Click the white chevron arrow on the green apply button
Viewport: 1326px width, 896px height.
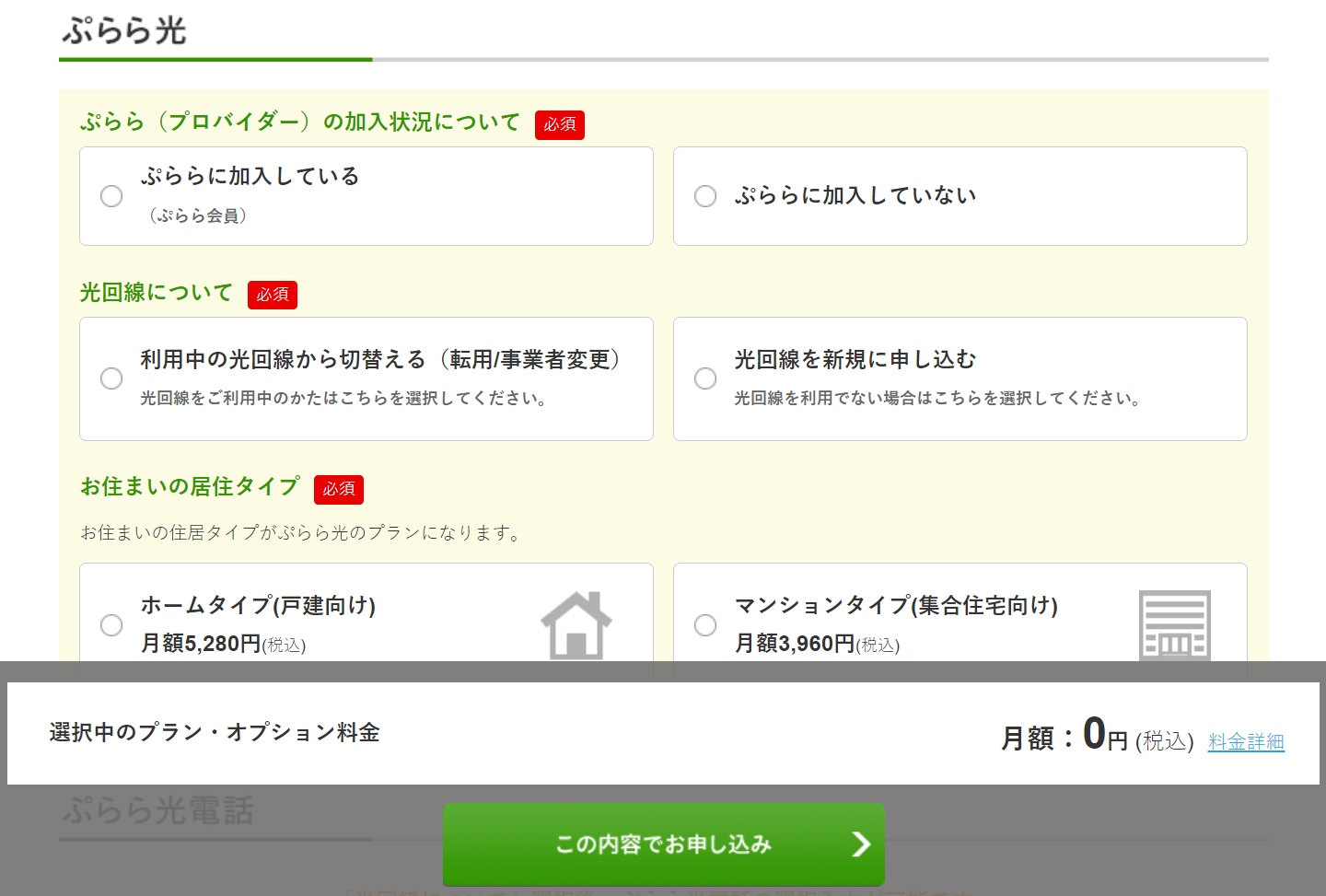pos(861,844)
